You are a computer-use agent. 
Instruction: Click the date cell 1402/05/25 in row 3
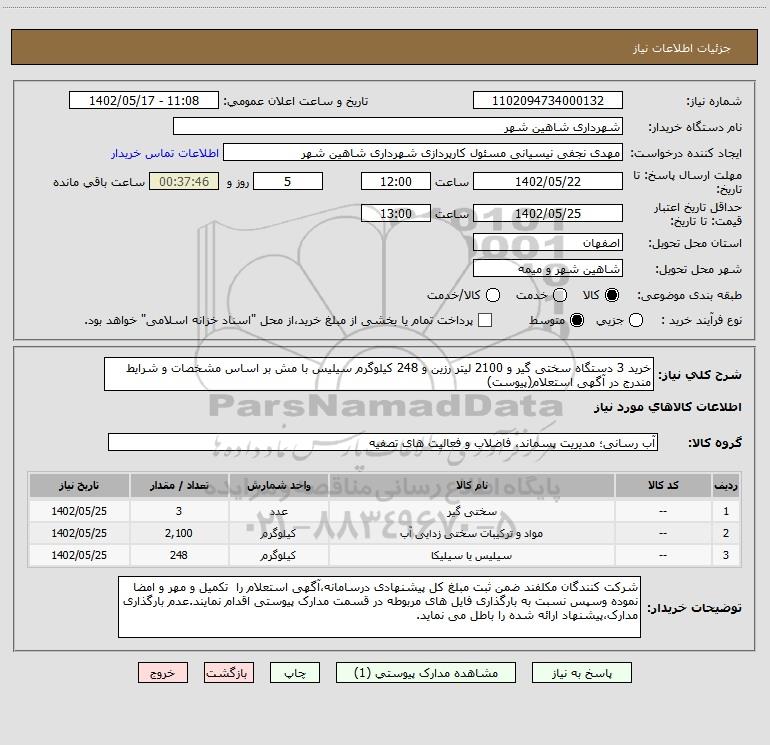coord(79,555)
